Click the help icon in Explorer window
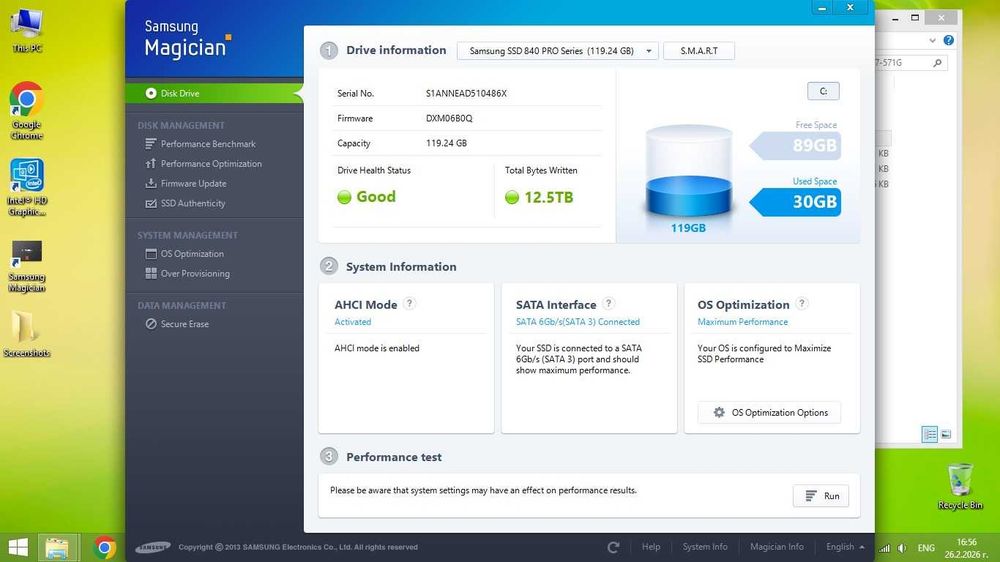Viewport: 1000px width, 562px height. [x=949, y=40]
